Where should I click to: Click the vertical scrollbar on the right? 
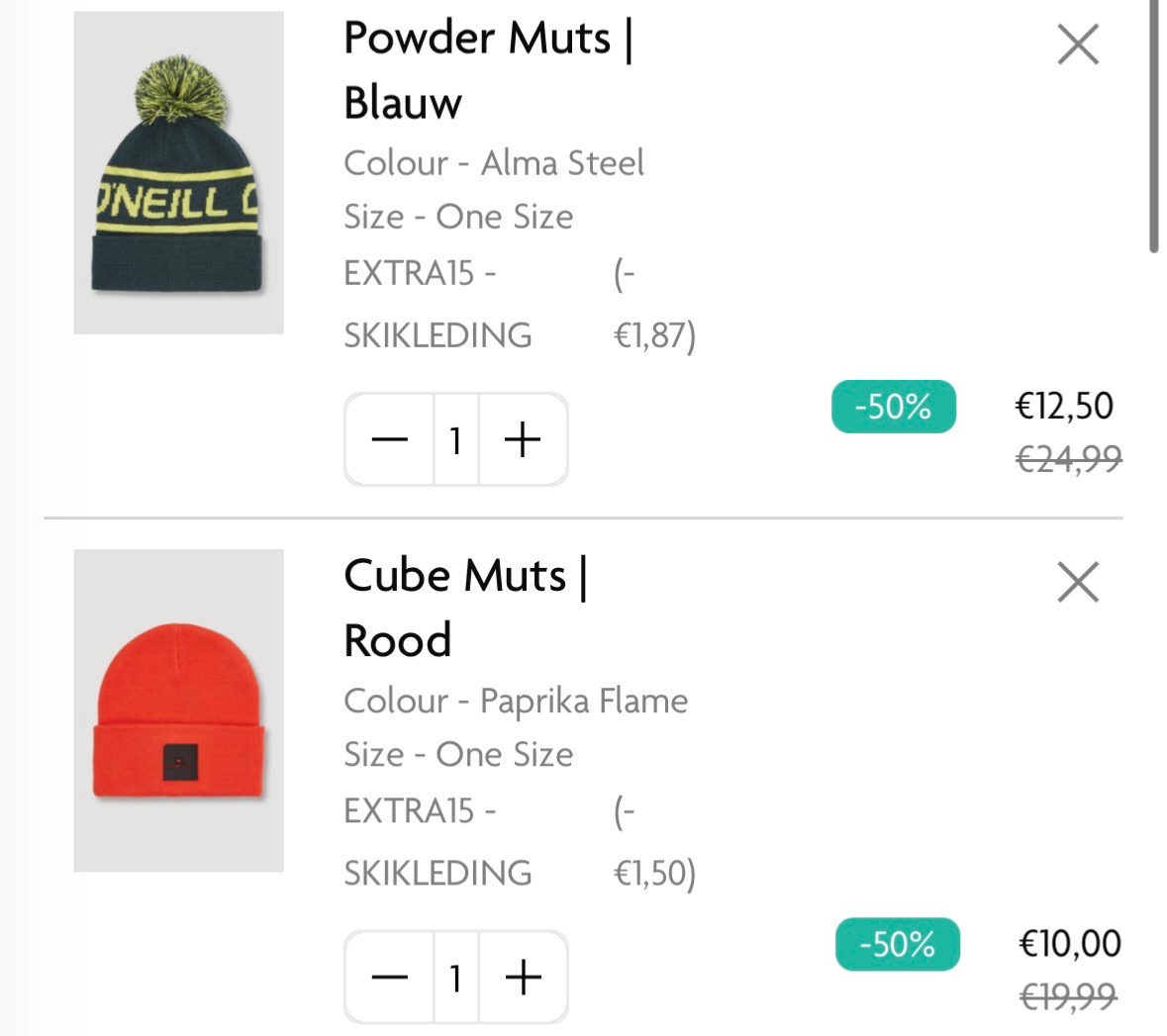click(x=1153, y=129)
